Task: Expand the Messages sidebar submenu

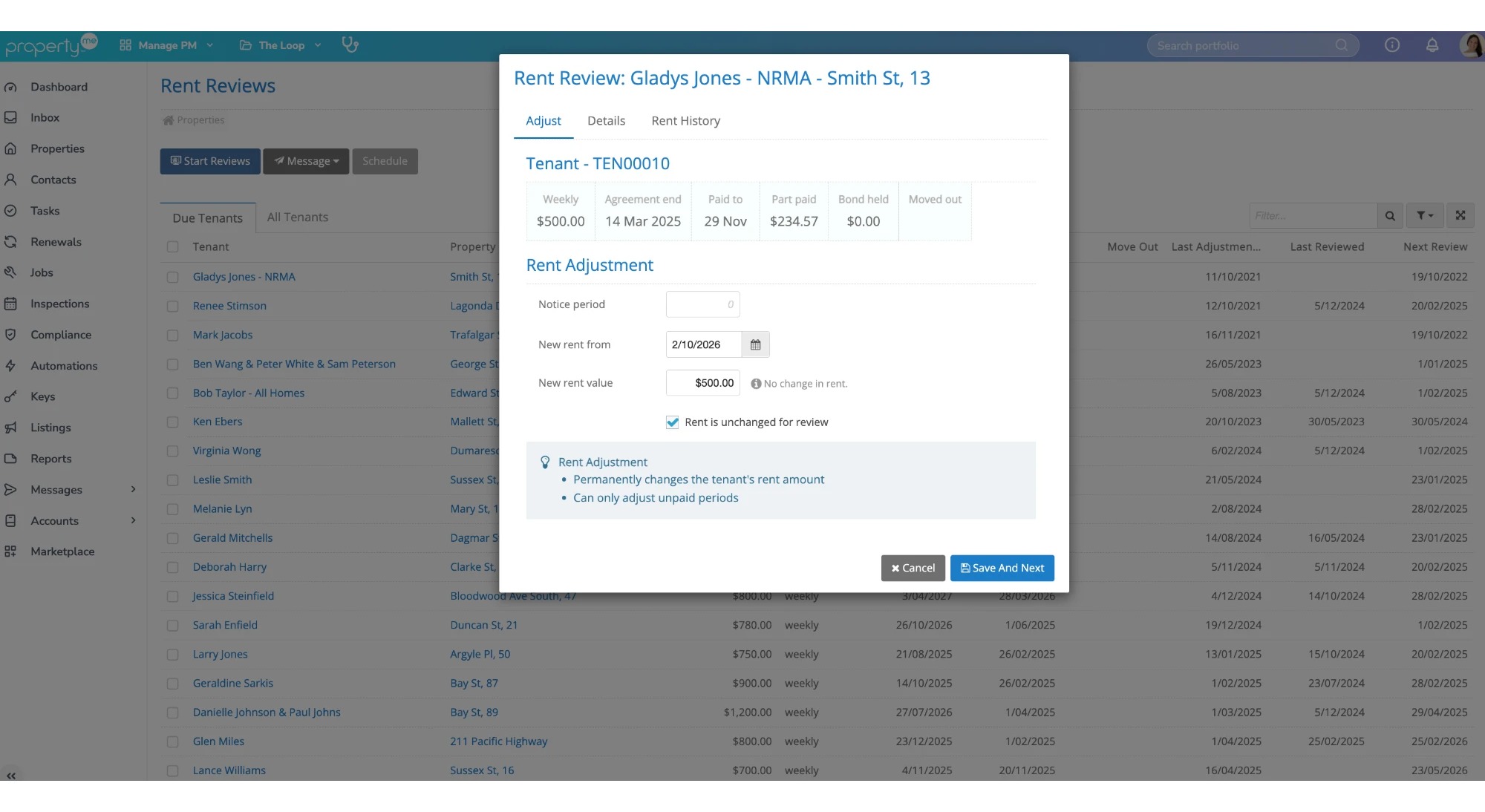Action: [x=134, y=489]
